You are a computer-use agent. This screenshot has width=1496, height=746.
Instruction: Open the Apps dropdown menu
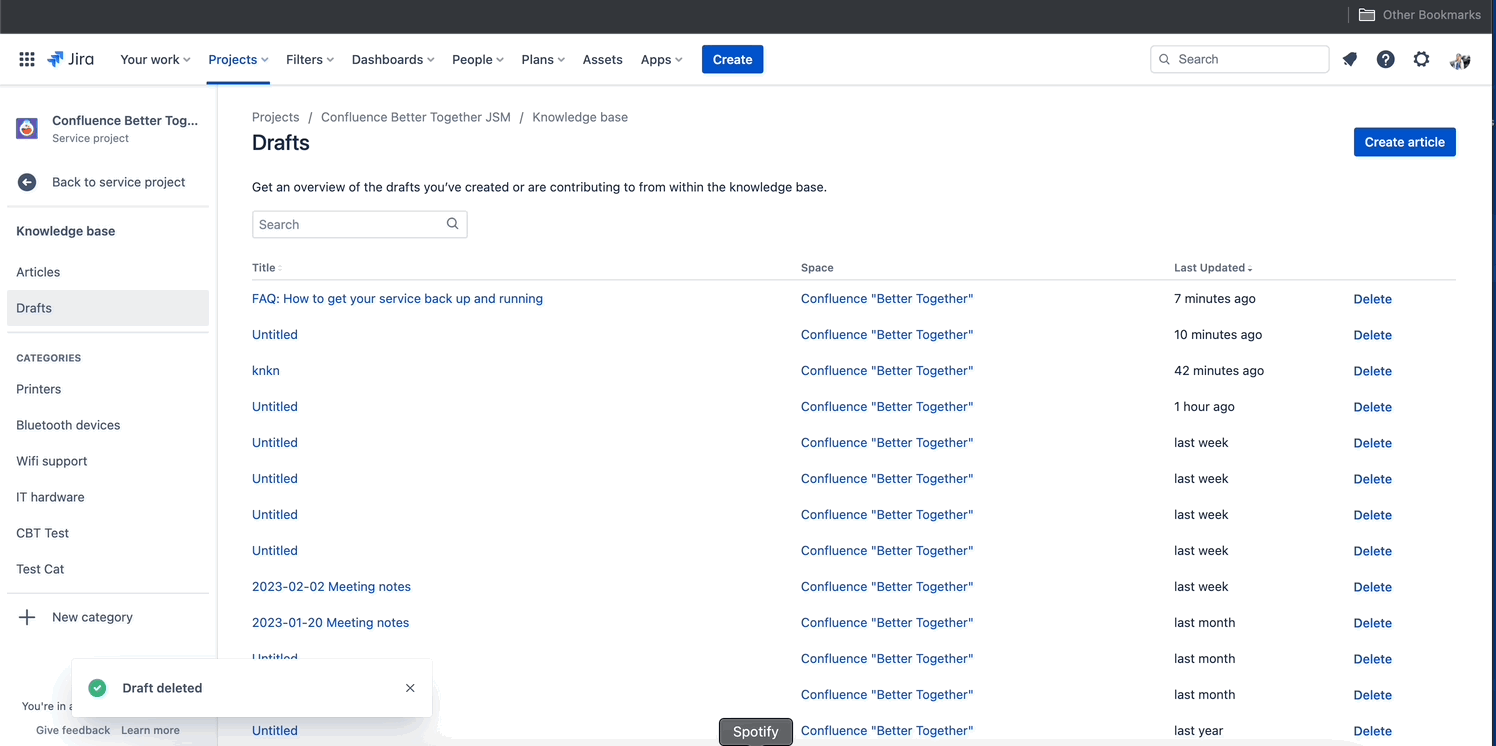point(662,60)
